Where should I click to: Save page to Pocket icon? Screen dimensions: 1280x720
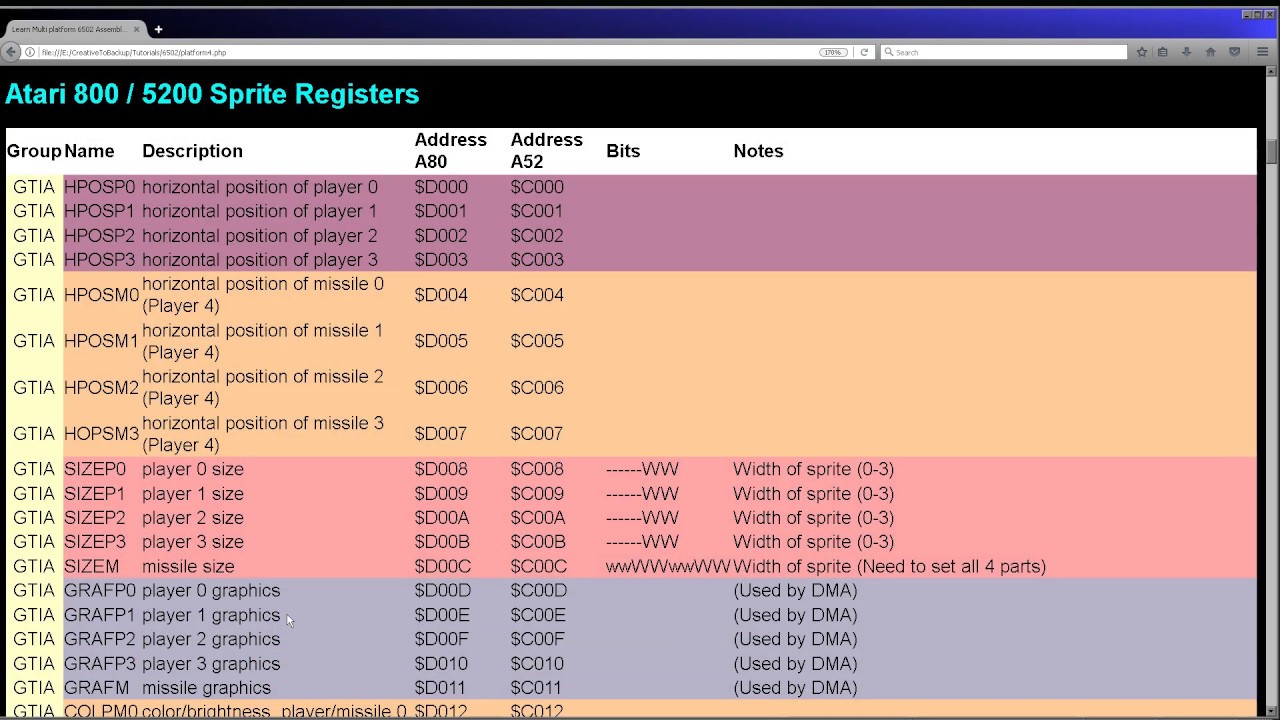click(1234, 52)
